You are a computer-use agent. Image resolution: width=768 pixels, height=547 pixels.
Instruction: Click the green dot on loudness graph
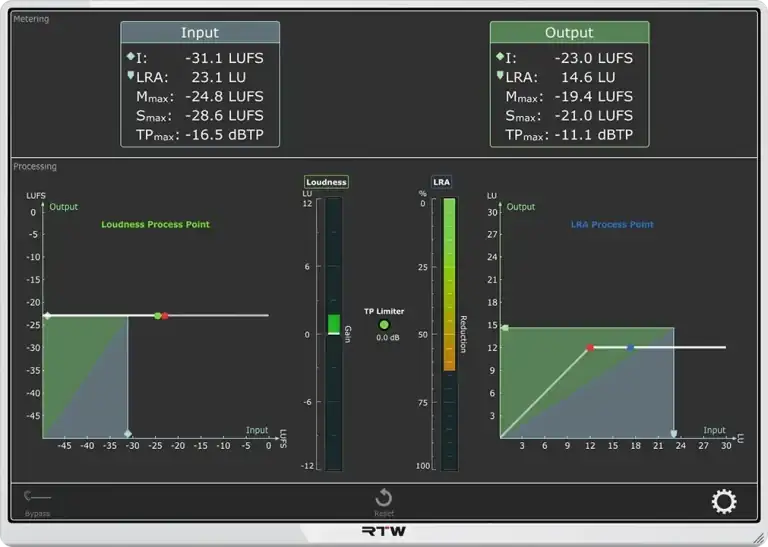pyautogui.click(x=157, y=316)
